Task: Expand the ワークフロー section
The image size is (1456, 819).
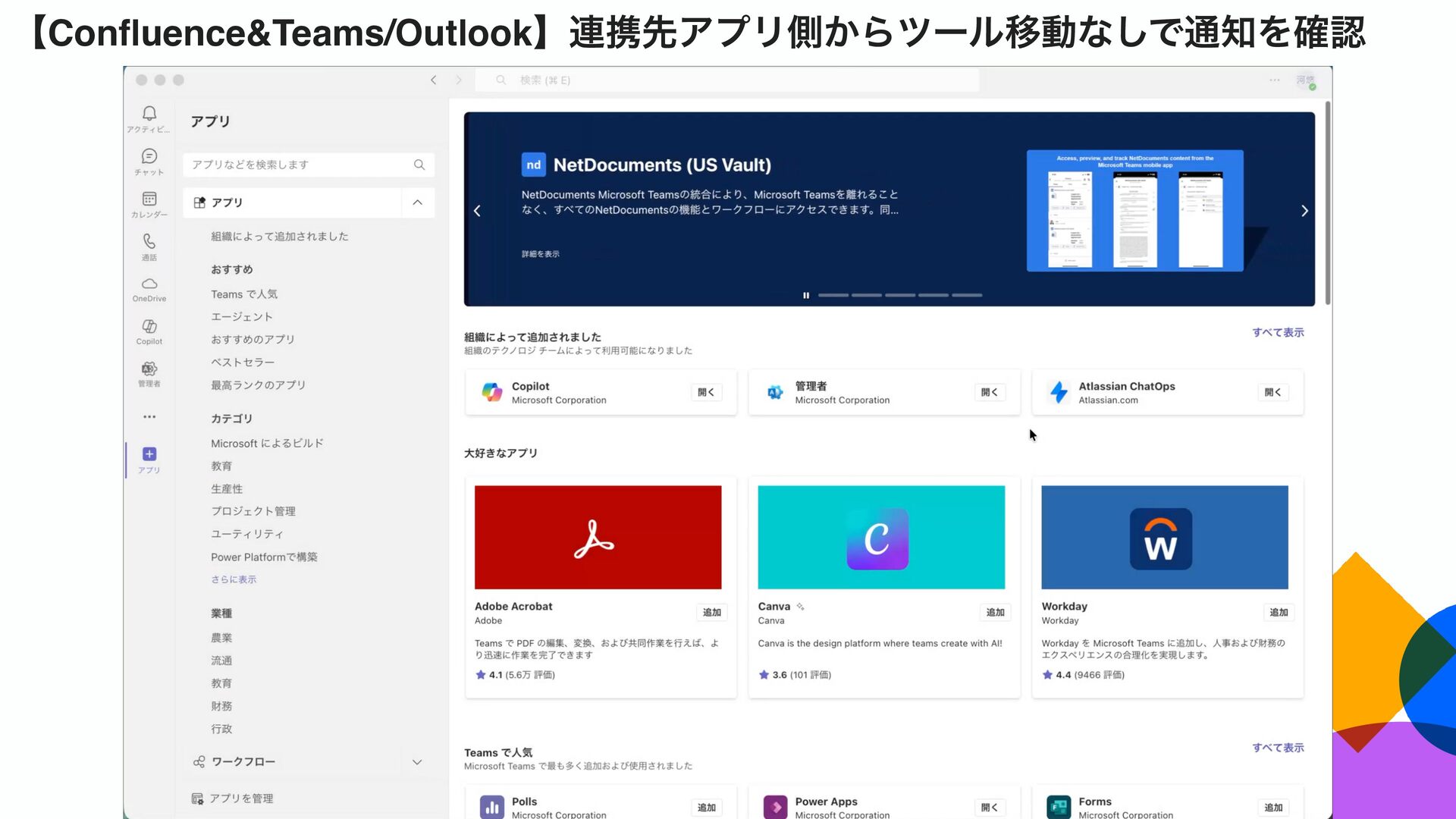Action: (x=417, y=761)
